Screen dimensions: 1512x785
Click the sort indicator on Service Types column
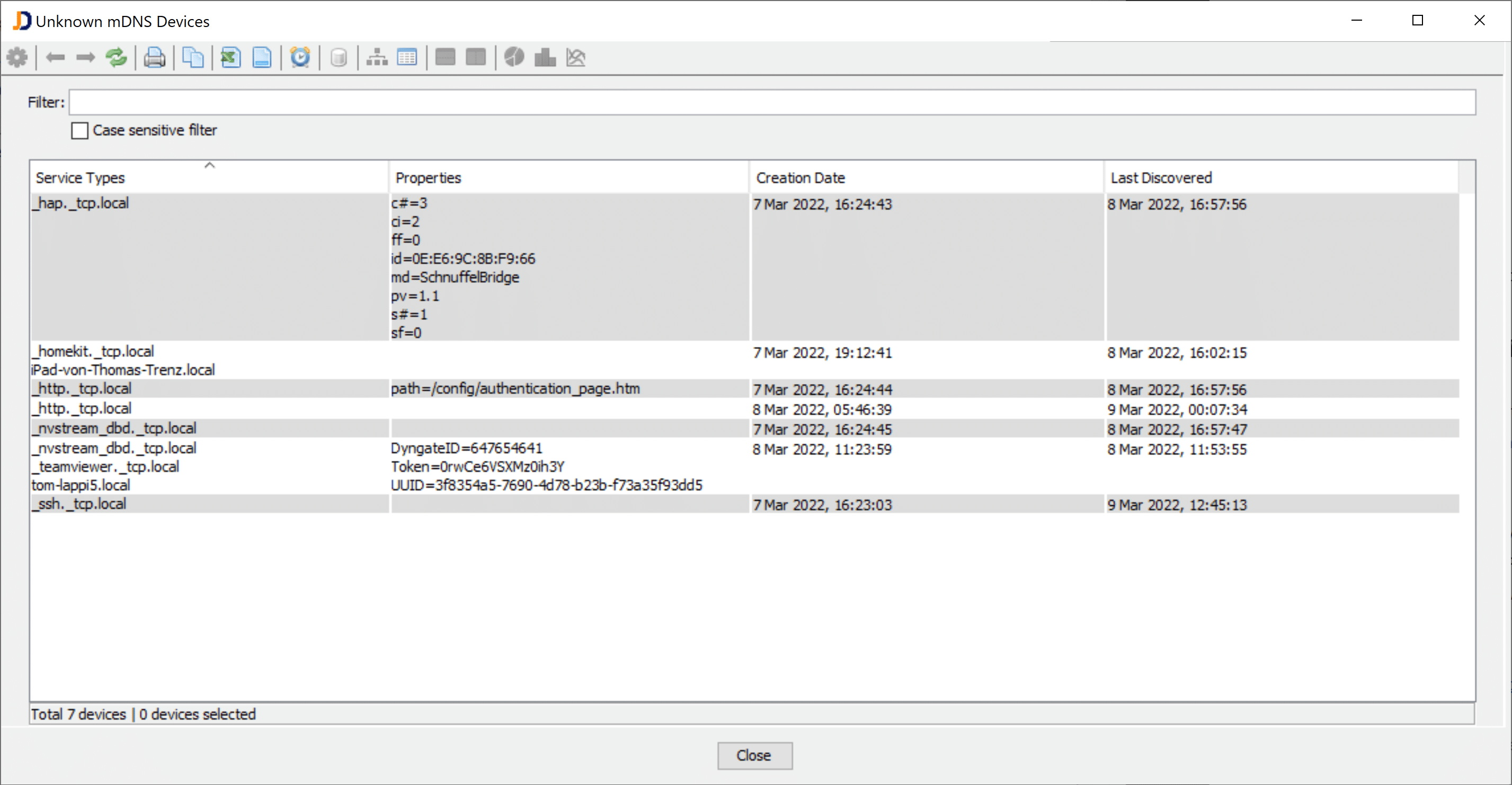pos(210,166)
